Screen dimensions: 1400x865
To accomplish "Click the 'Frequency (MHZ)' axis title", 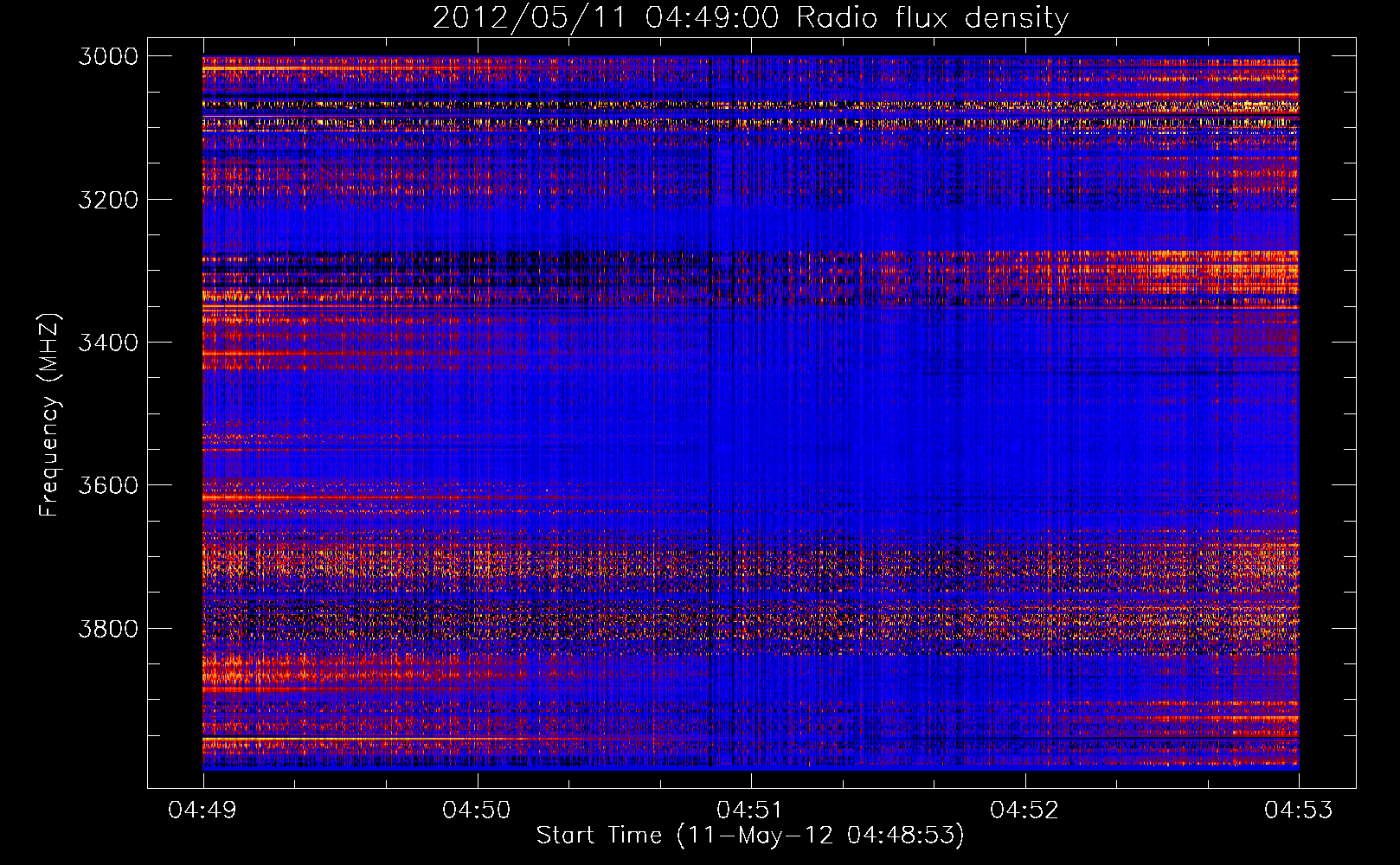I will 50,415.
